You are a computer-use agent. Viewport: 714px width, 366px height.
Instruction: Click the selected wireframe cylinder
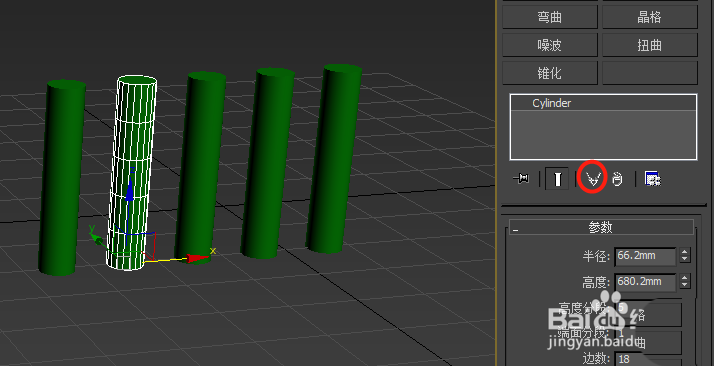[132, 173]
